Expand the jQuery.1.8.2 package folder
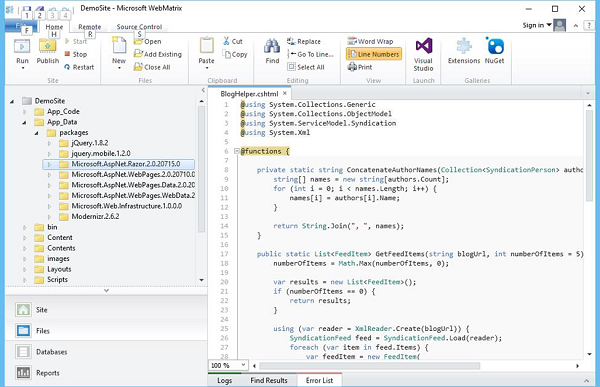Viewport: 600px width, 387px height. click(49, 143)
